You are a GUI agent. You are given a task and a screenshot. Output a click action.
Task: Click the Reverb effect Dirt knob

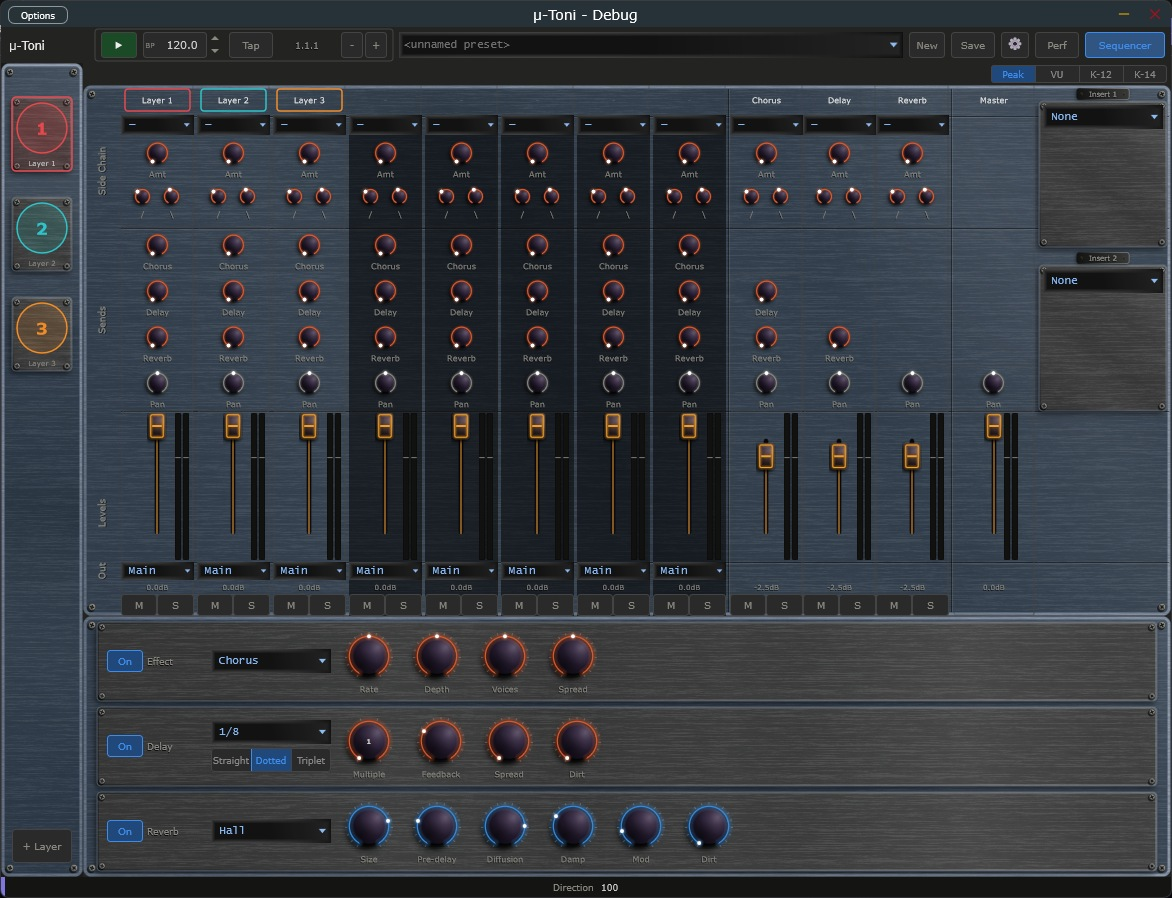pyautogui.click(x=709, y=826)
